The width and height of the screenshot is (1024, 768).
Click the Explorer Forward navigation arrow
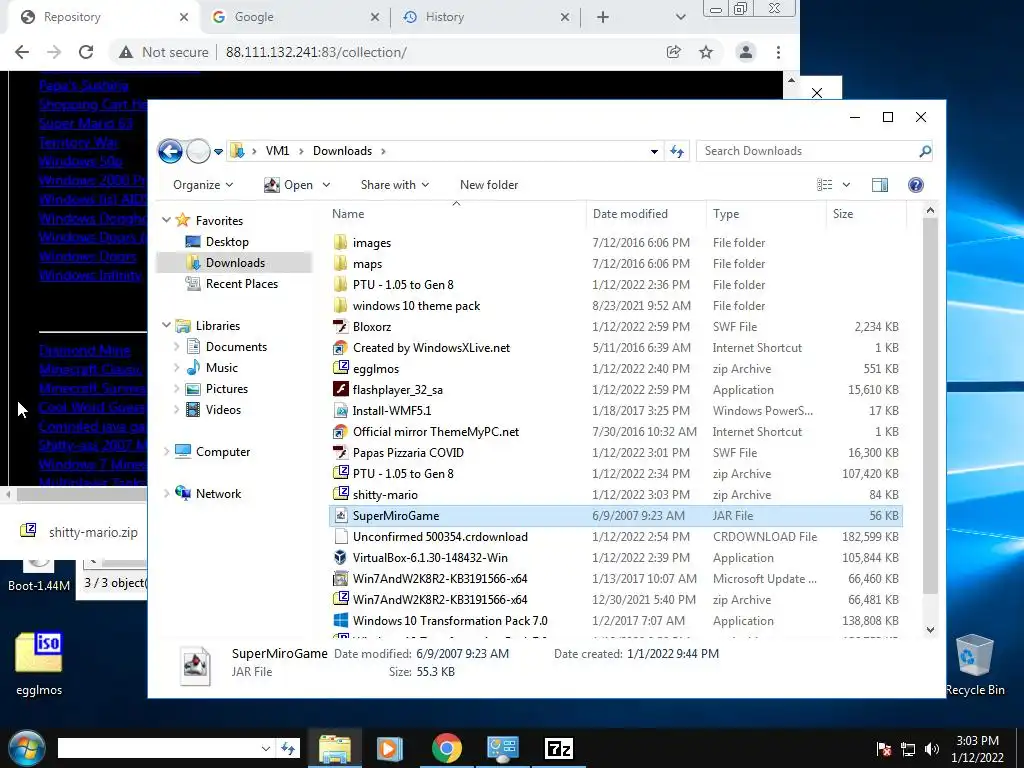click(x=198, y=152)
